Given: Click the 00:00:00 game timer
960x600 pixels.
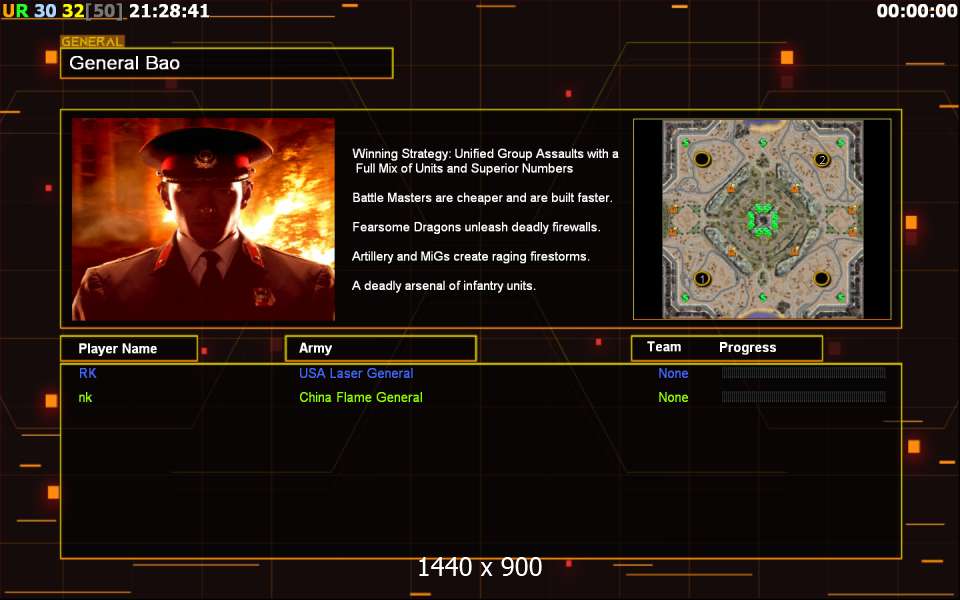Looking at the screenshot, I should tap(917, 10).
